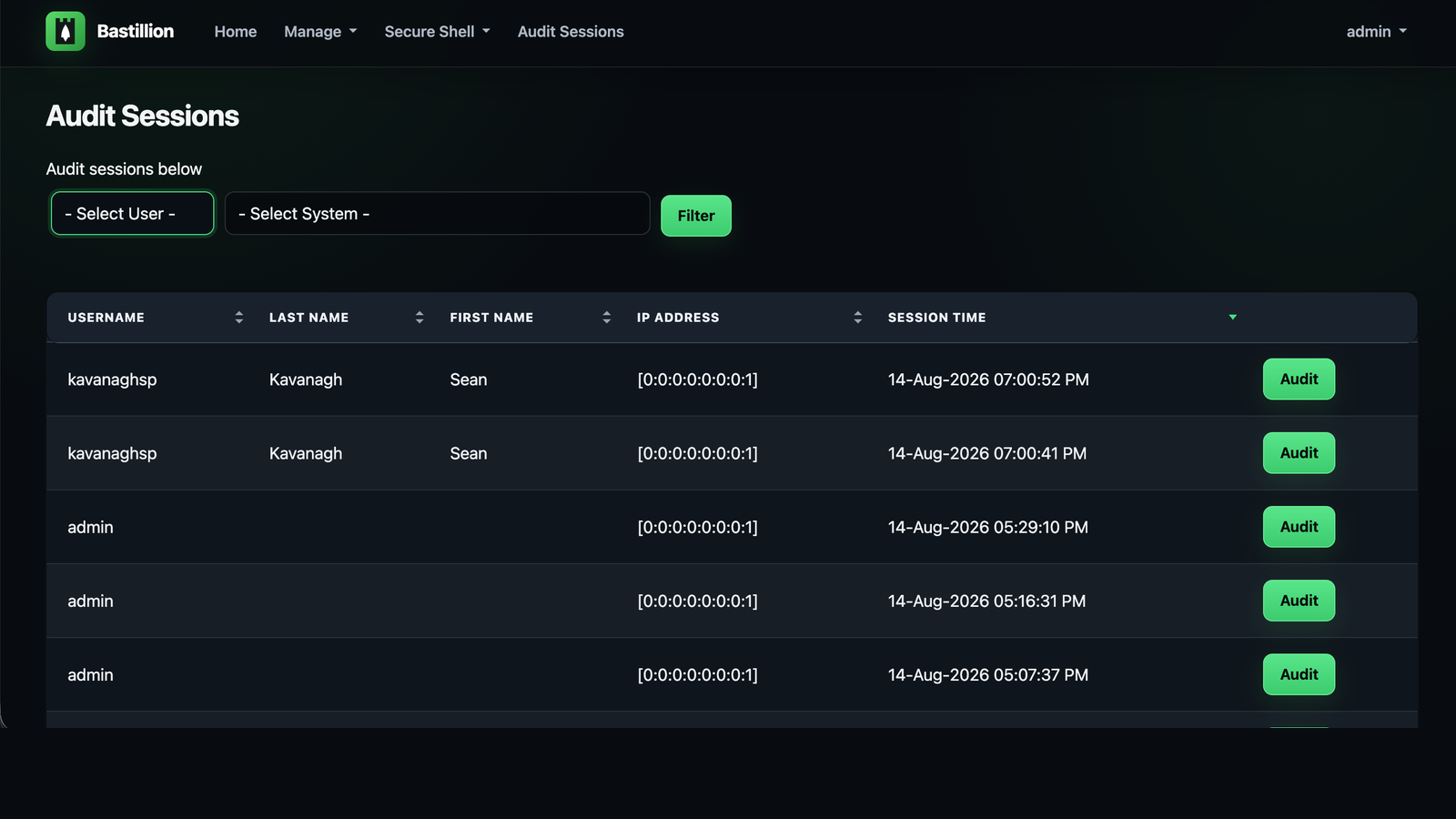This screenshot has height=819, width=1456.
Task: Open Audit Sessions in navbar
Action: coord(571,32)
